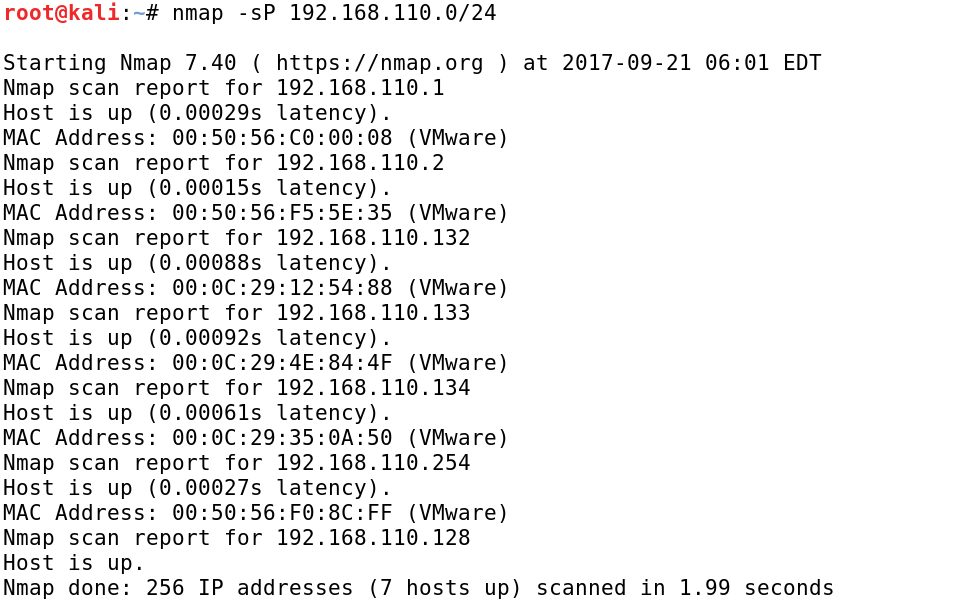Click the https://nmap.org link

(379, 63)
